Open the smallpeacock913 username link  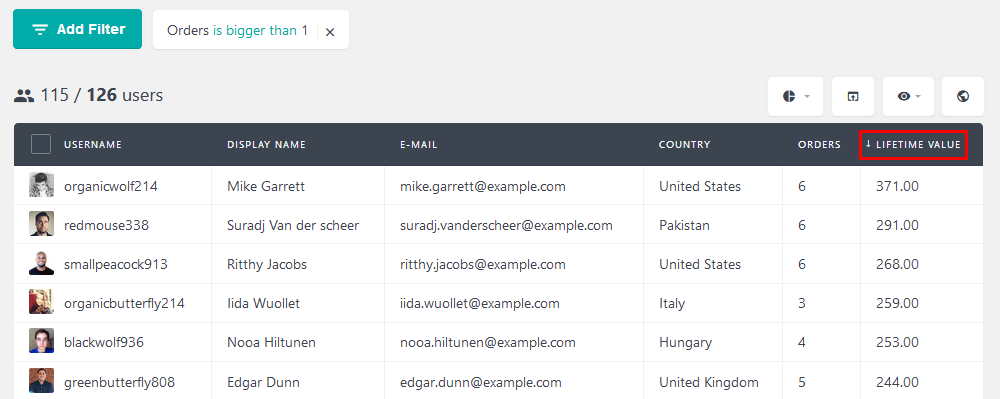point(115,264)
